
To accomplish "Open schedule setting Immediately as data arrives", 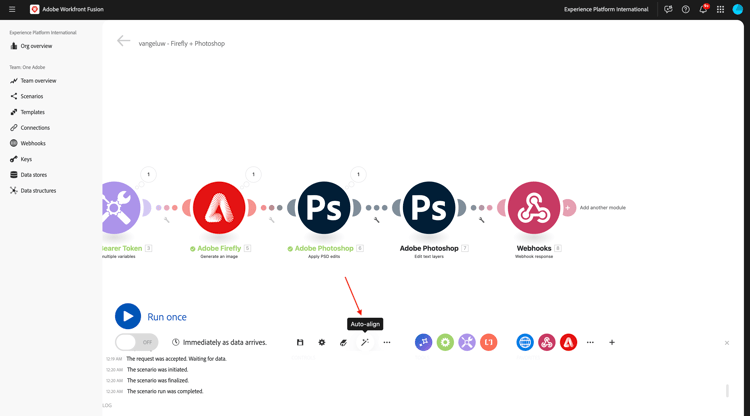I will coord(220,342).
